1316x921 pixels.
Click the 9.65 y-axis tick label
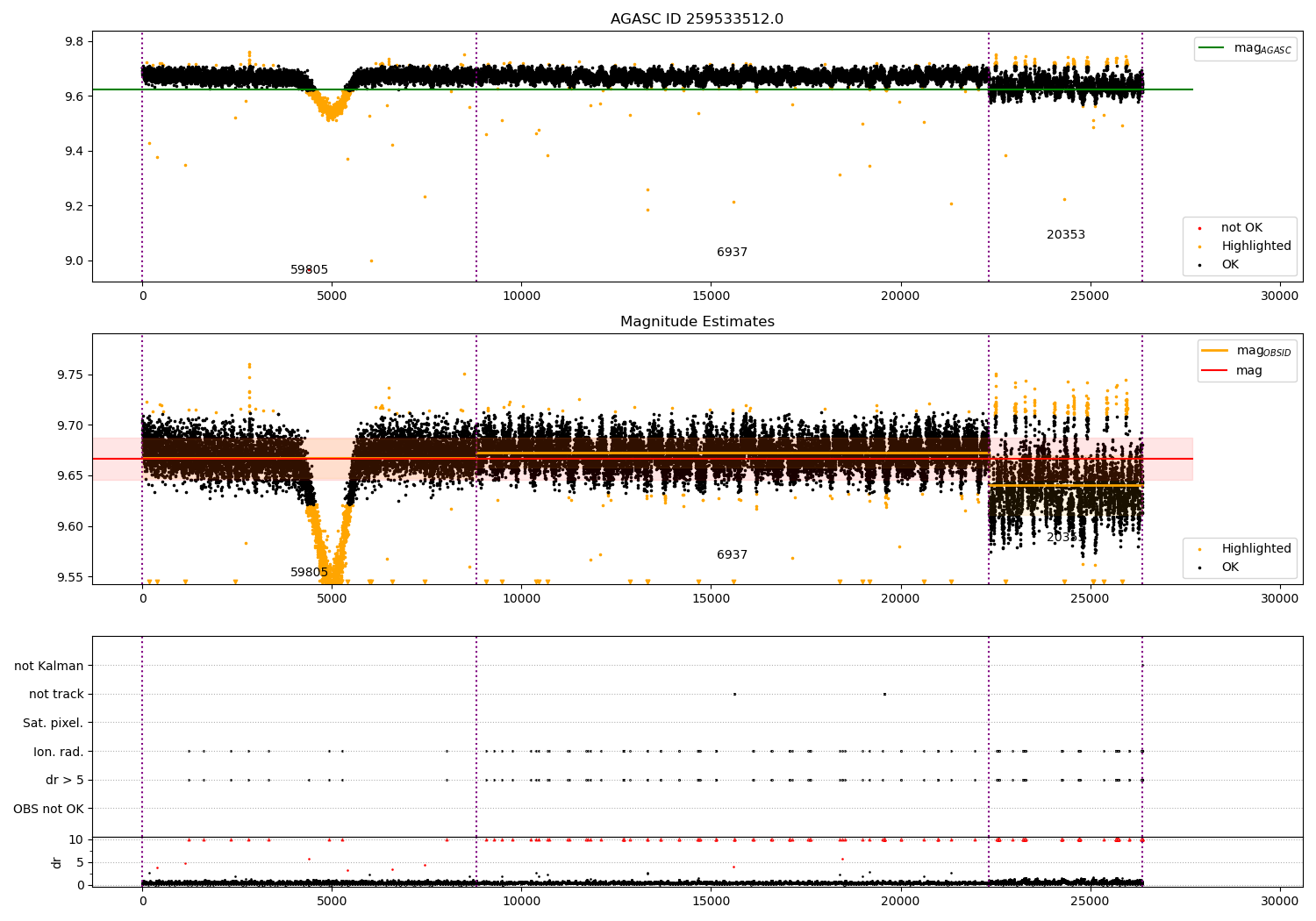click(x=70, y=476)
